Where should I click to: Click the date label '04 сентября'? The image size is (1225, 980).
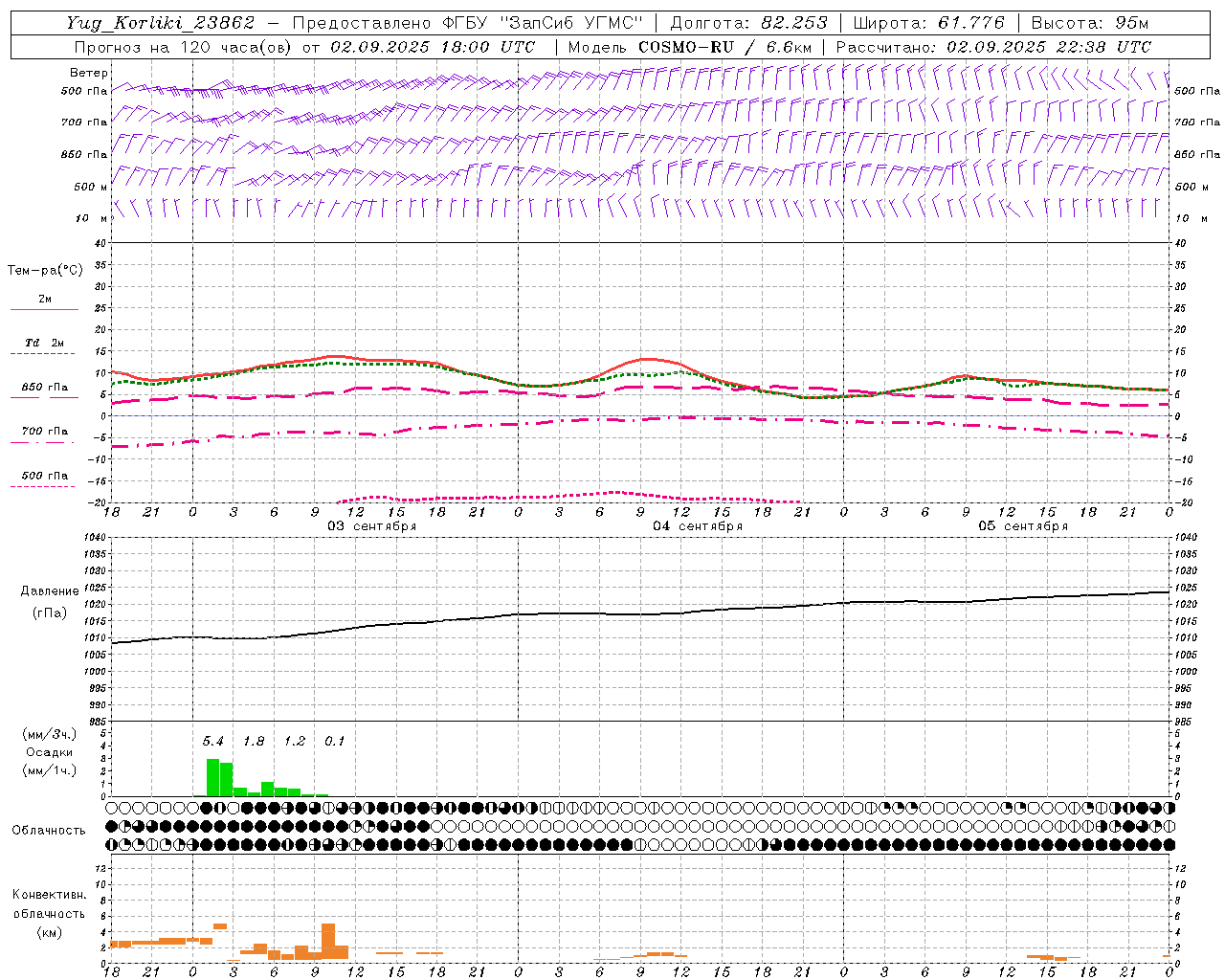click(x=698, y=526)
